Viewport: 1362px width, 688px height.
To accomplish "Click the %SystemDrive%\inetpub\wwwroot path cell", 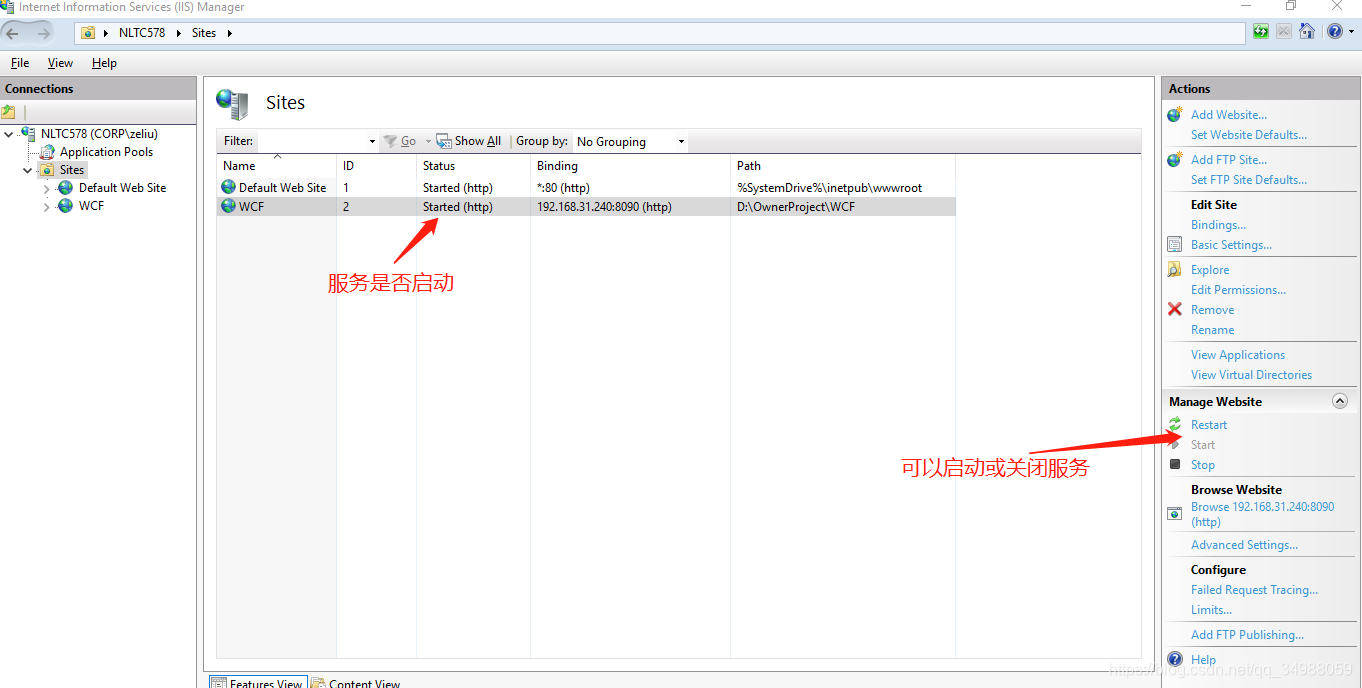I will pyautogui.click(x=829, y=188).
